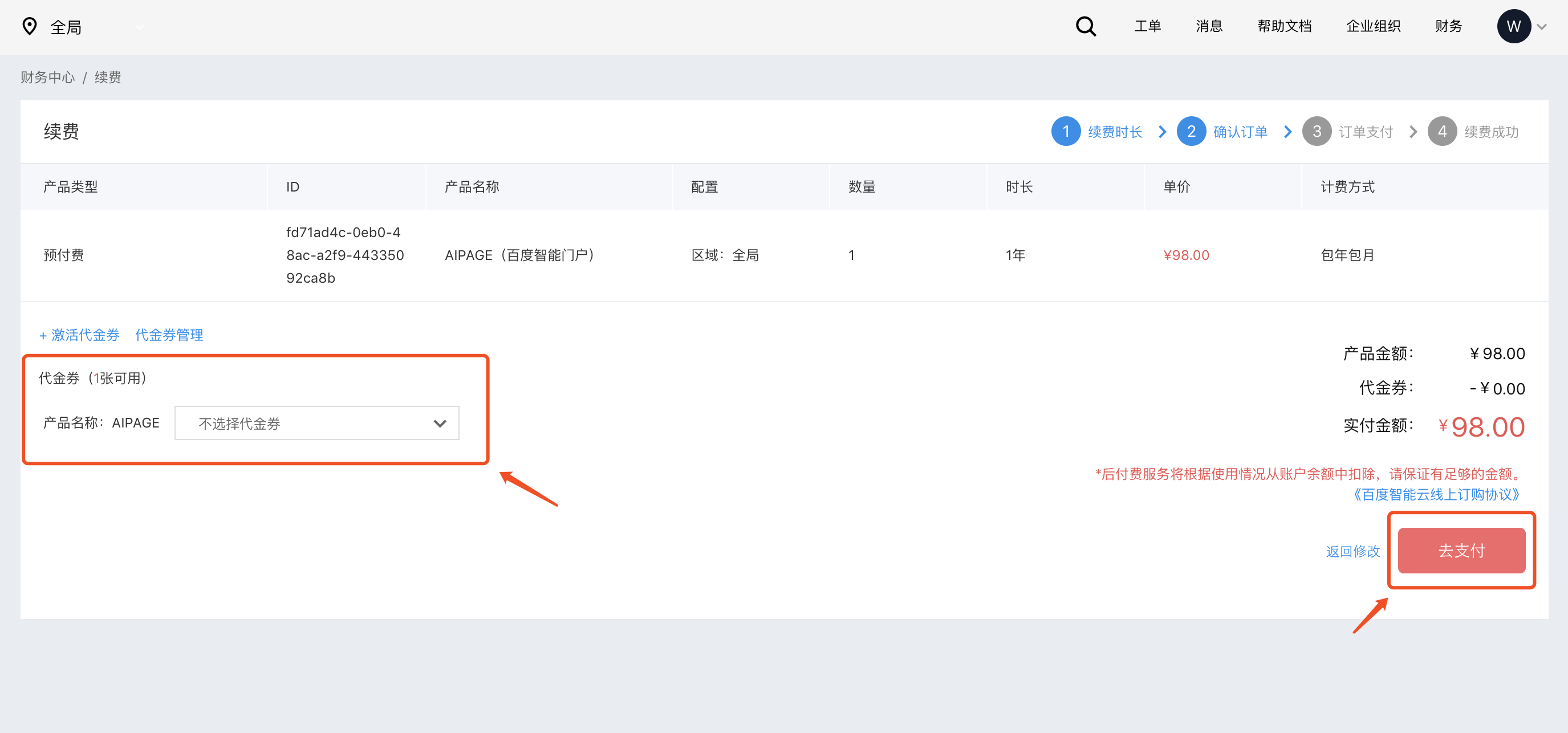
Task: Open 代金券管理 link
Action: pos(169,335)
